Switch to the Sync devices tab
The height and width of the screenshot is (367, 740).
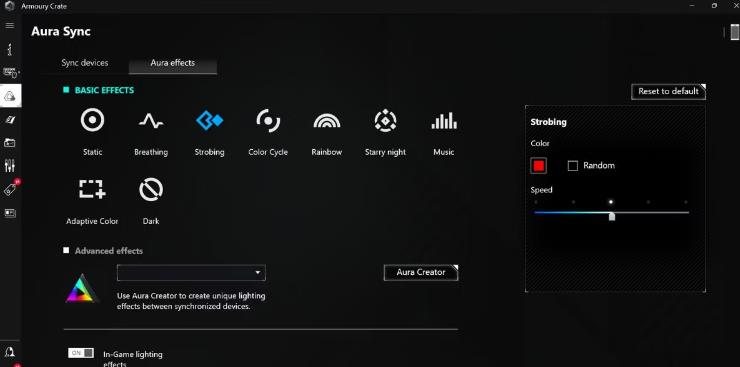tap(84, 63)
